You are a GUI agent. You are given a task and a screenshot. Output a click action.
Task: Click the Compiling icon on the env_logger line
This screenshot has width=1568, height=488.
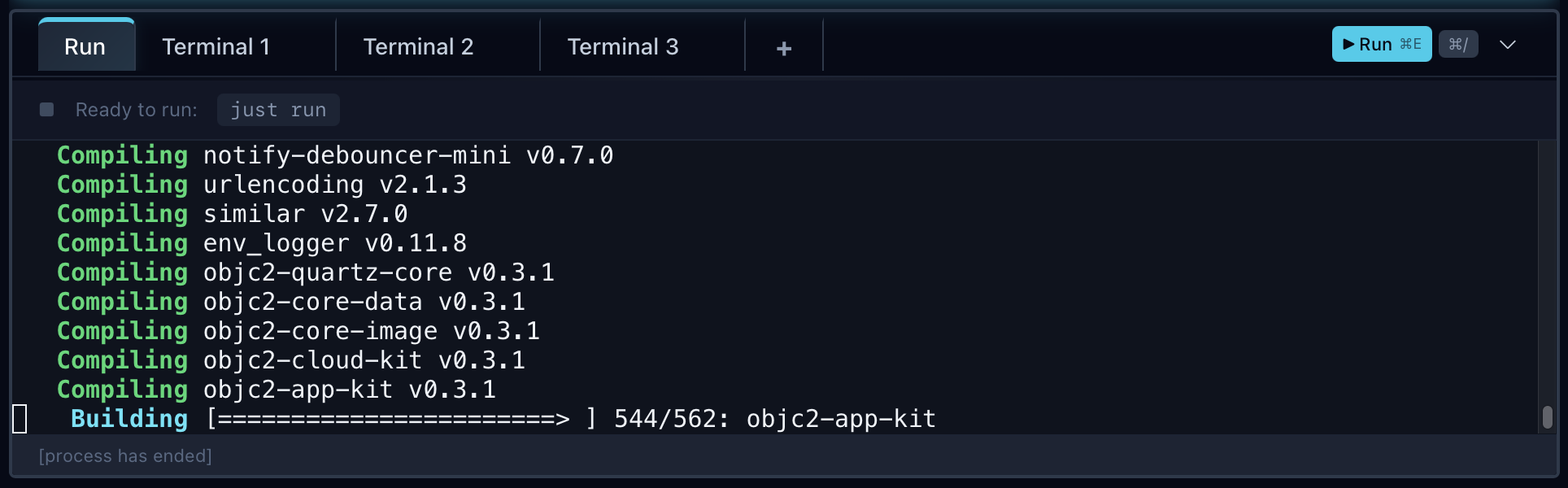[x=120, y=242]
